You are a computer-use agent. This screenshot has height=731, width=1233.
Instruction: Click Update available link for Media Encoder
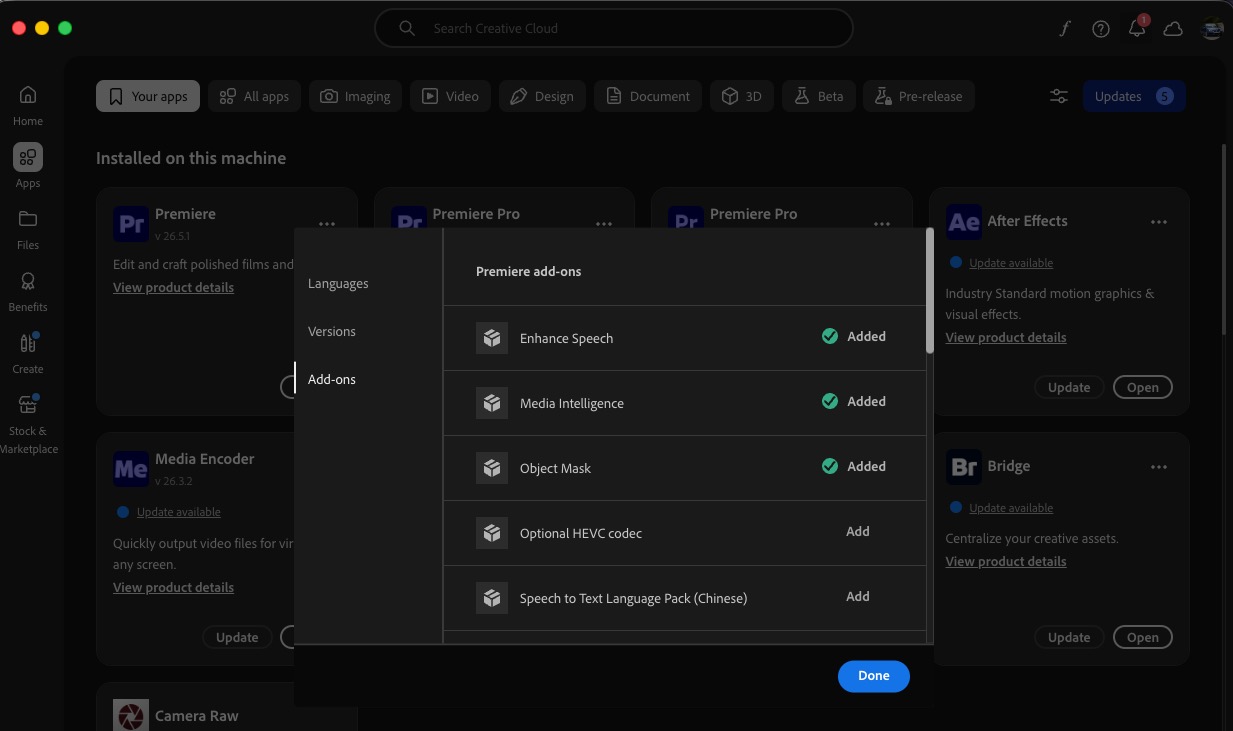tap(179, 512)
